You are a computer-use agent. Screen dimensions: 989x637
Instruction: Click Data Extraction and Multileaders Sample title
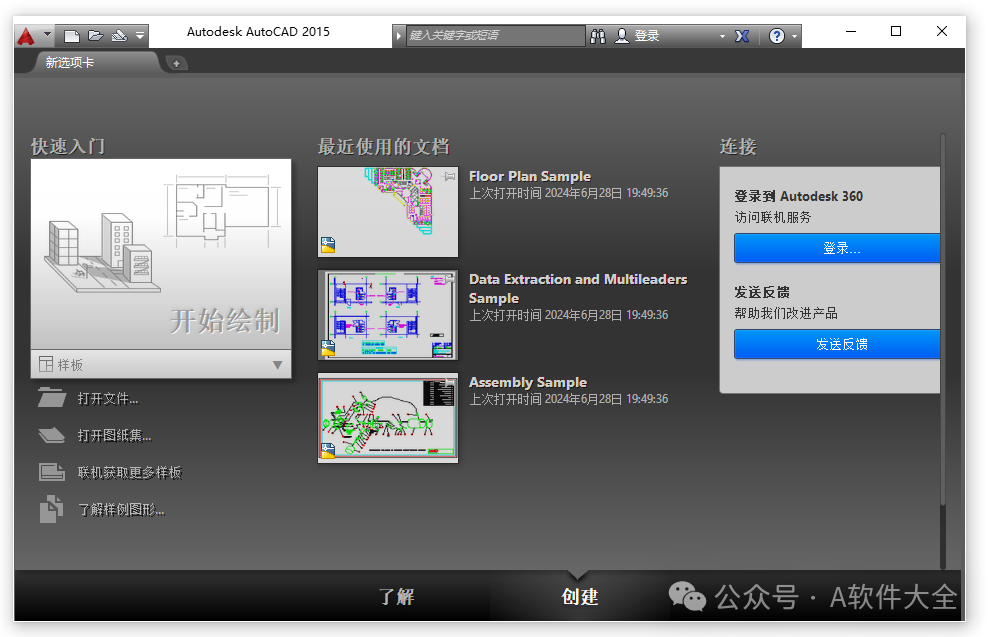[x=578, y=288]
